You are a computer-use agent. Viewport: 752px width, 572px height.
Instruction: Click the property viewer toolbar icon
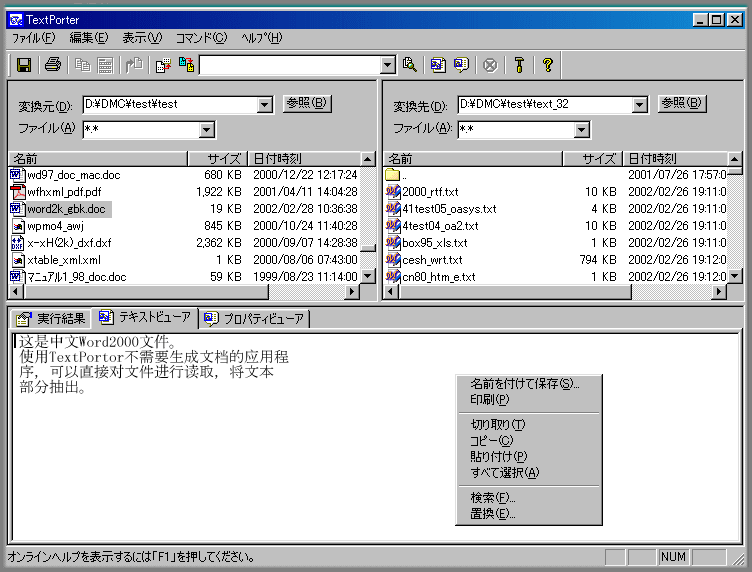[x=461, y=65]
